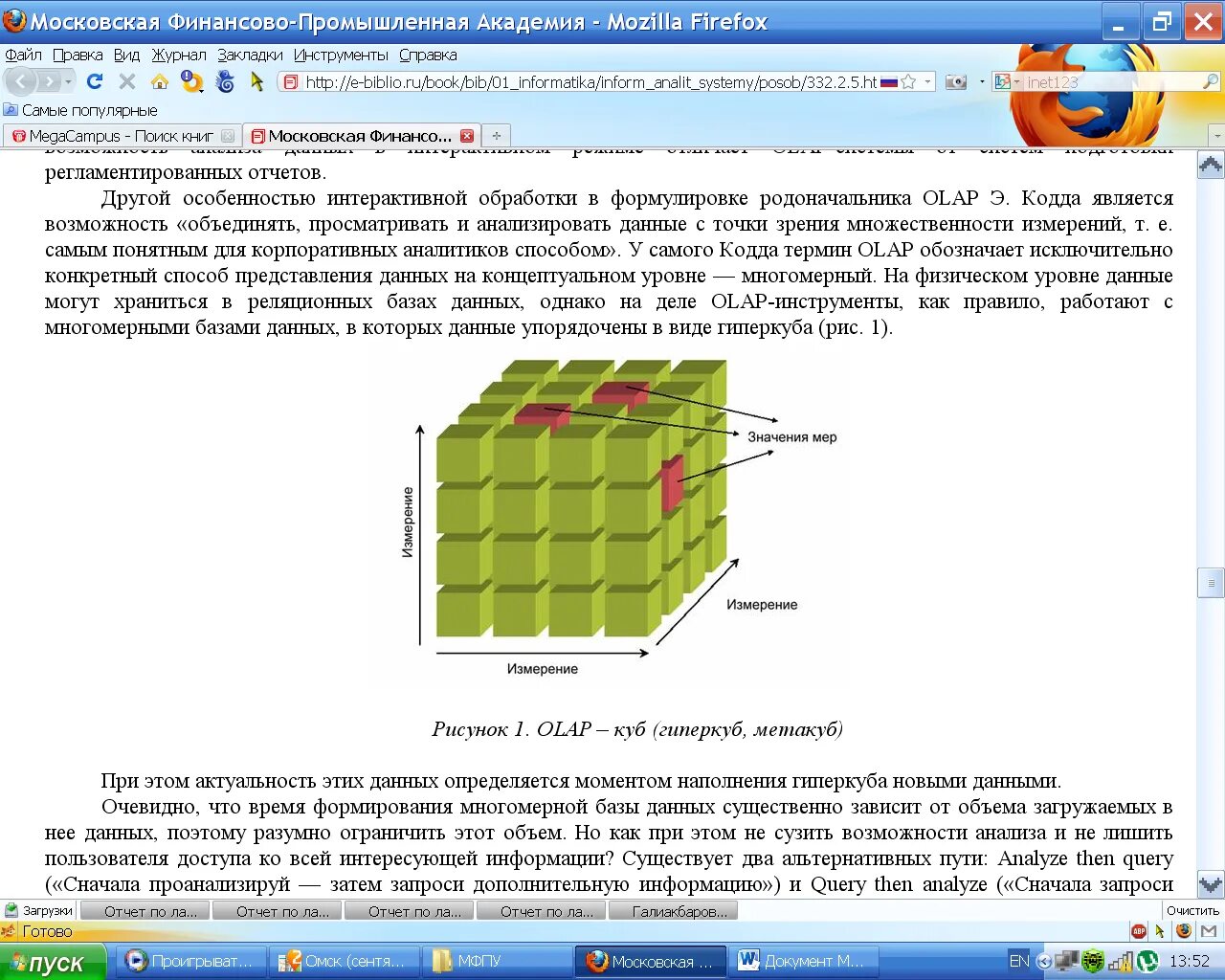Open the Правка menu
This screenshot has height=980, width=1225.
point(78,55)
